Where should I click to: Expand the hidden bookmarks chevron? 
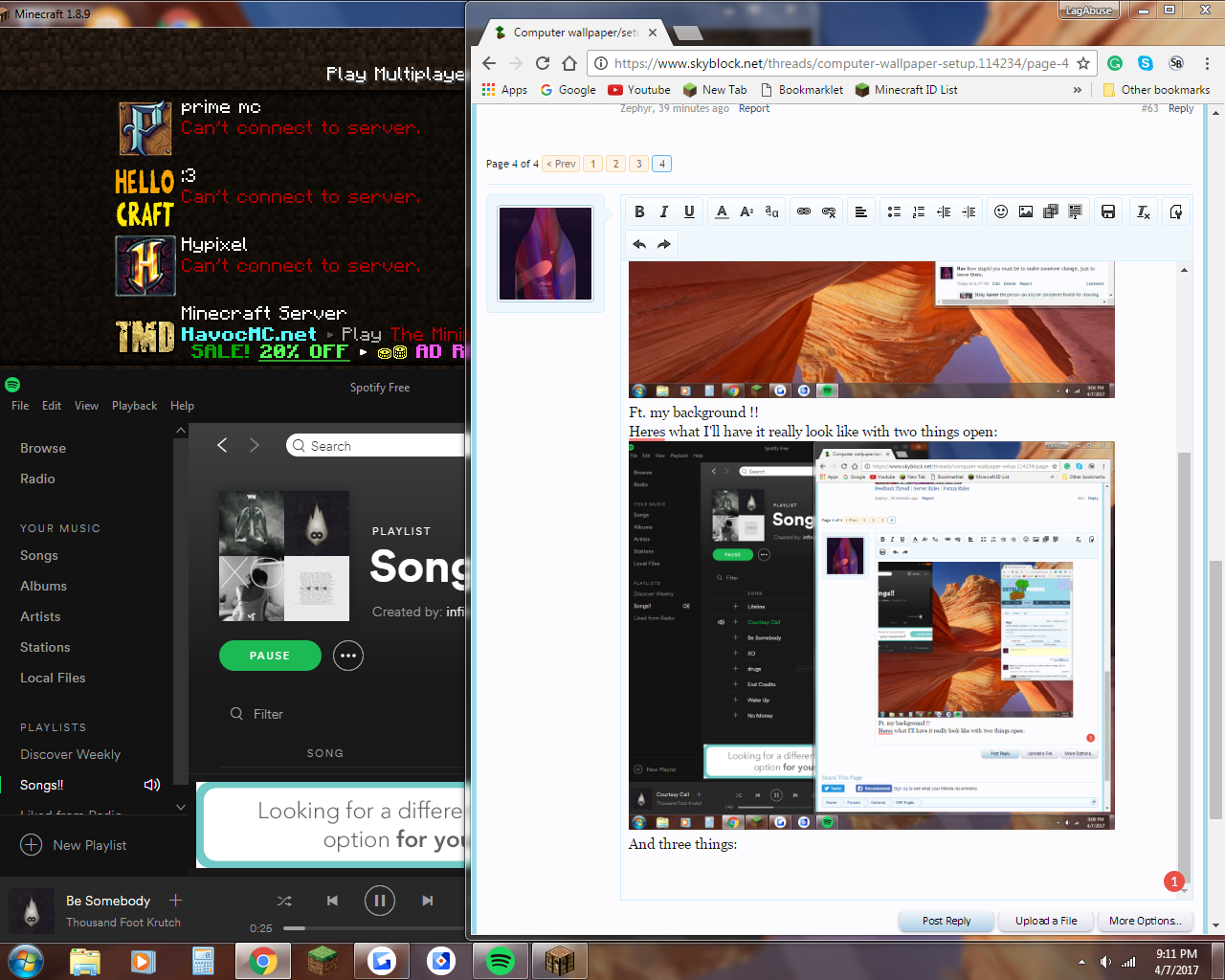[1078, 90]
